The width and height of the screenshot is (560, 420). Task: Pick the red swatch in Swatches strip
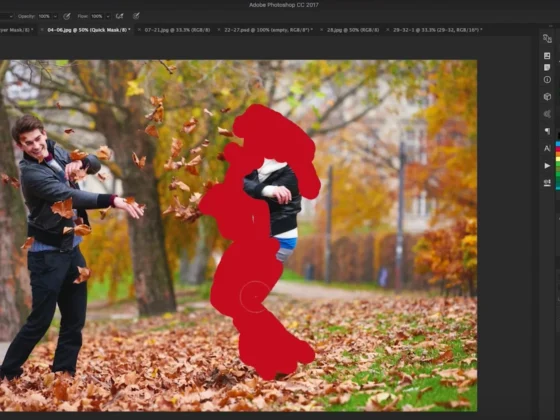click(x=558, y=149)
